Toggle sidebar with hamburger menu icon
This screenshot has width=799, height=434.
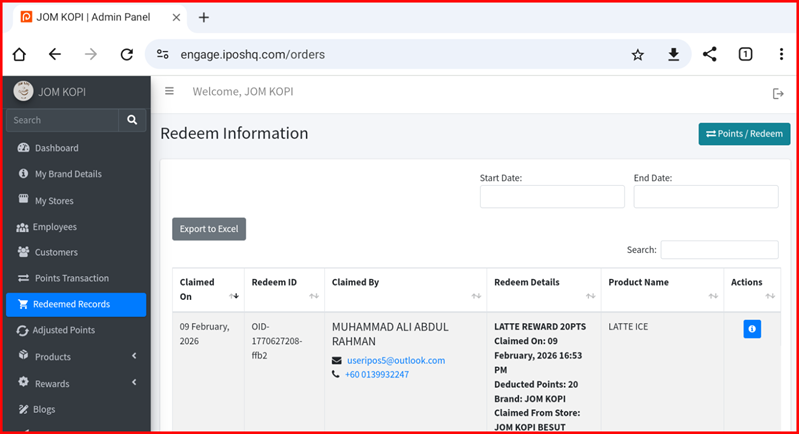click(x=169, y=91)
